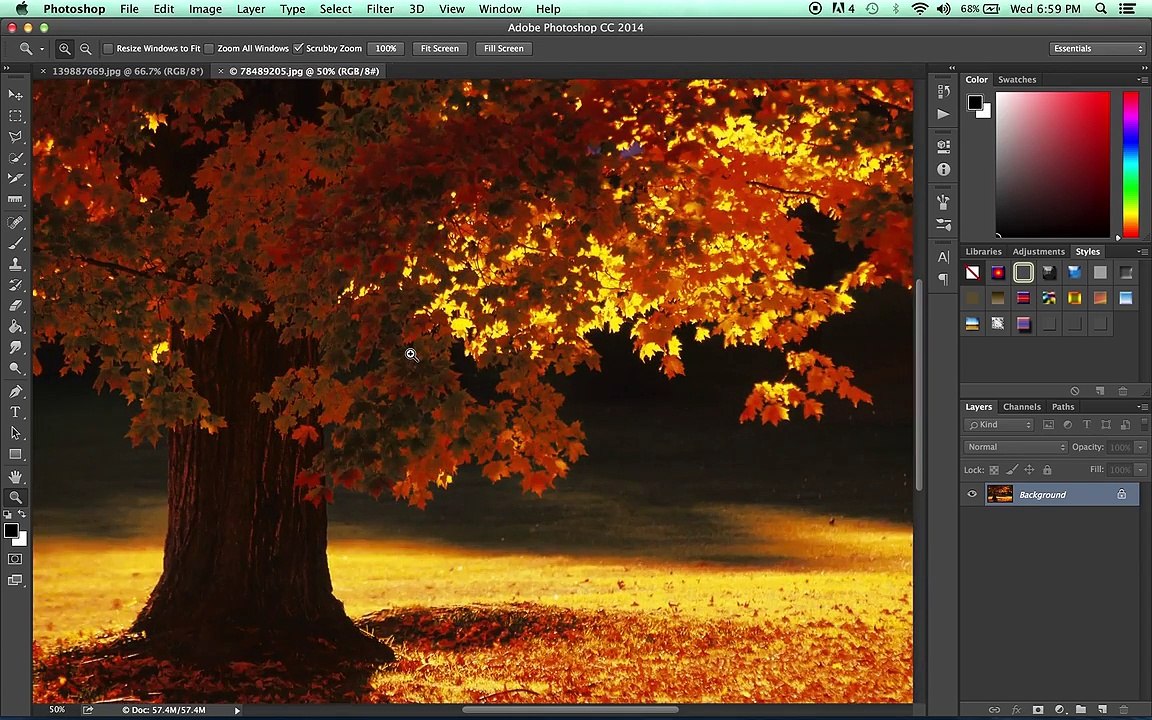Click the zoom percentage field in status bar

click(x=57, y=710)
